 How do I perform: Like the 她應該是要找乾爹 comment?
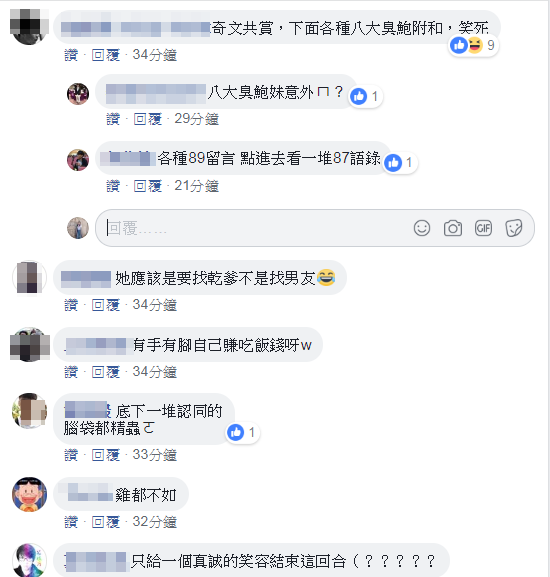71,305
